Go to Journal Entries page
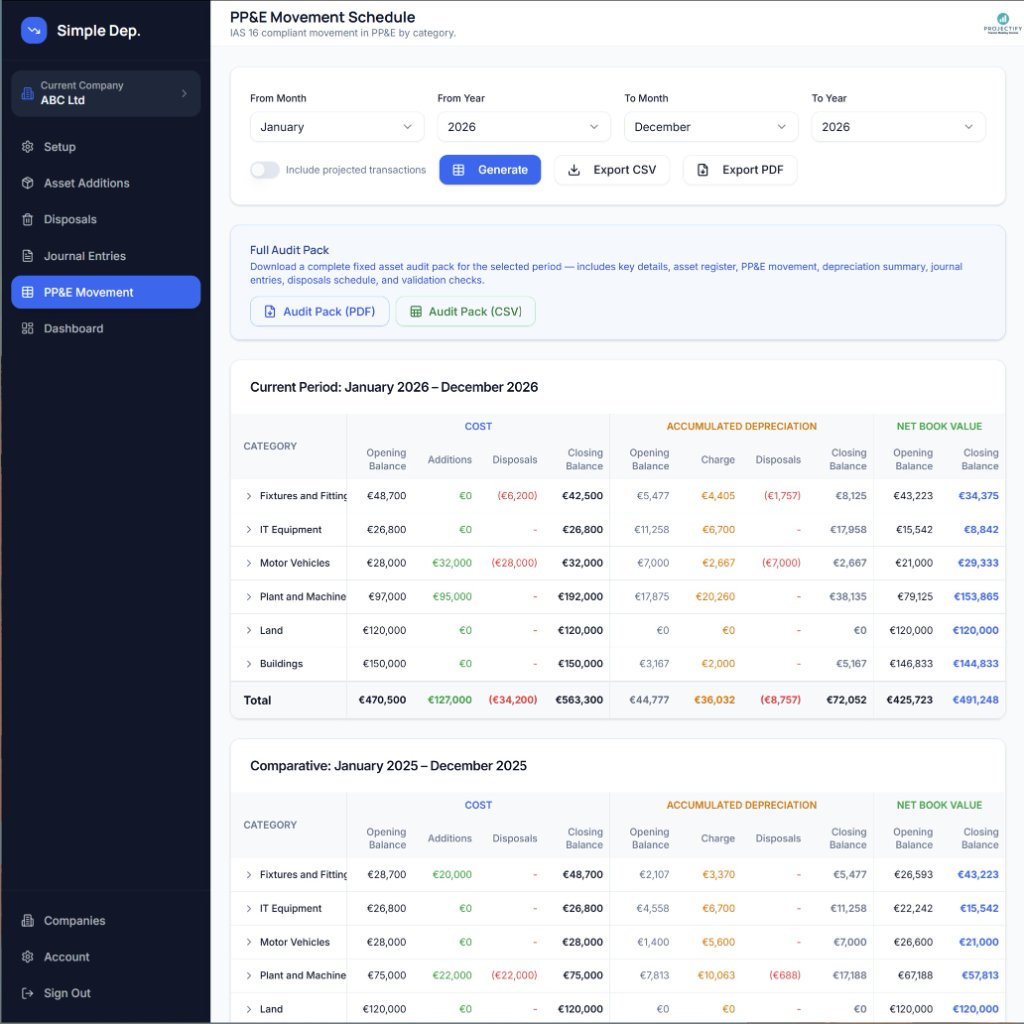The width and height of the screenshot is (1024, 1024). click(106, 256)
